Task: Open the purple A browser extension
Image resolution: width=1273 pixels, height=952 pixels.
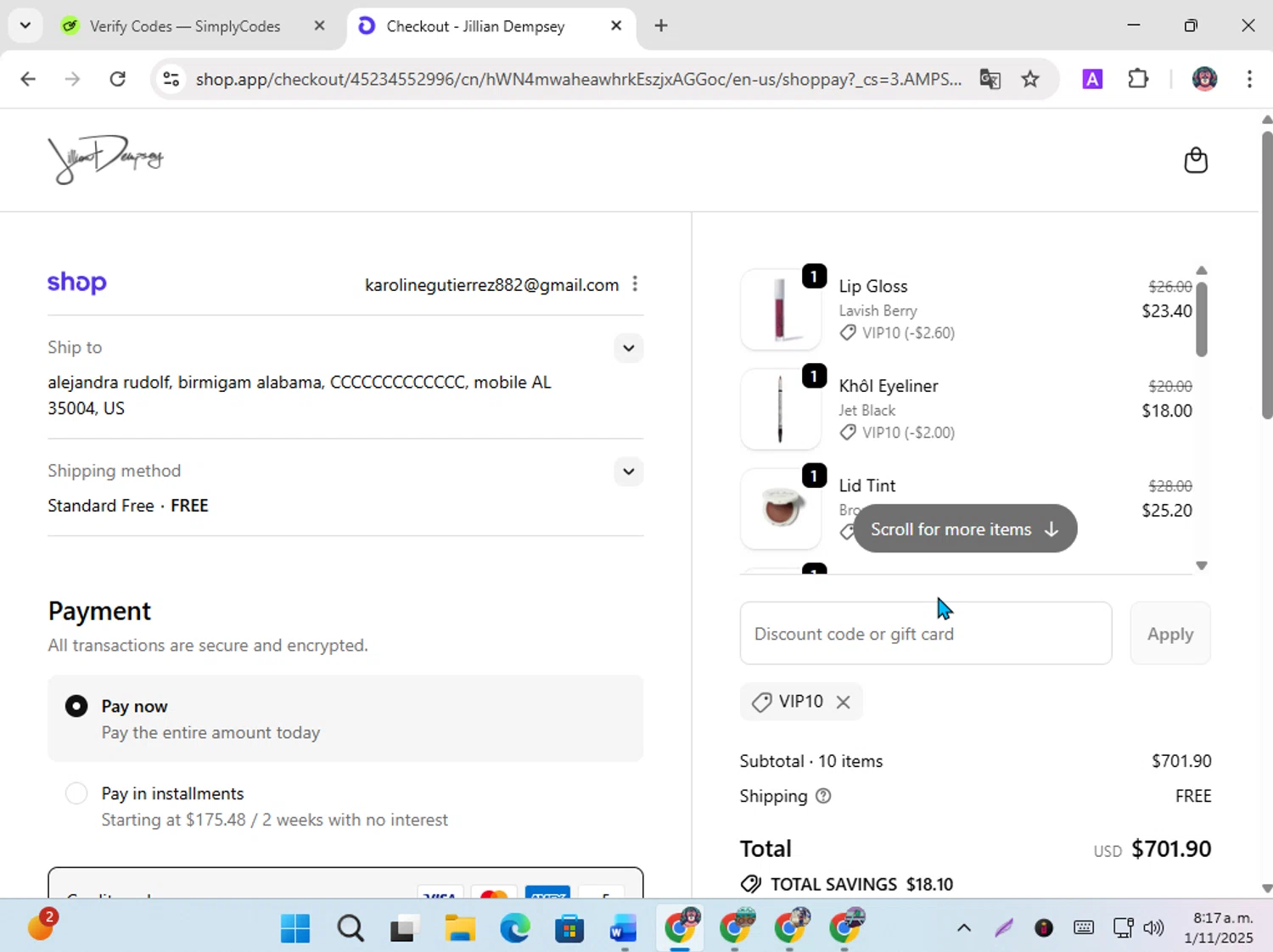Action: [x=1092, y=79]
